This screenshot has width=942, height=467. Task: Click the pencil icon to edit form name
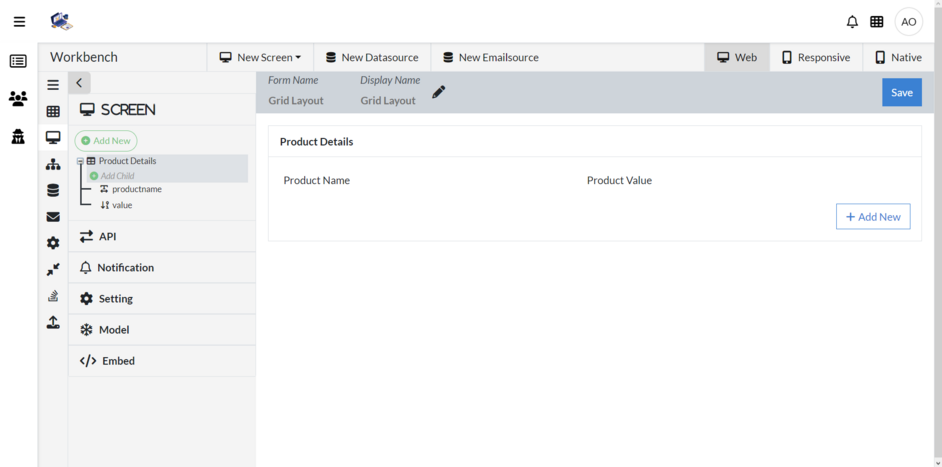click(438, 92)
